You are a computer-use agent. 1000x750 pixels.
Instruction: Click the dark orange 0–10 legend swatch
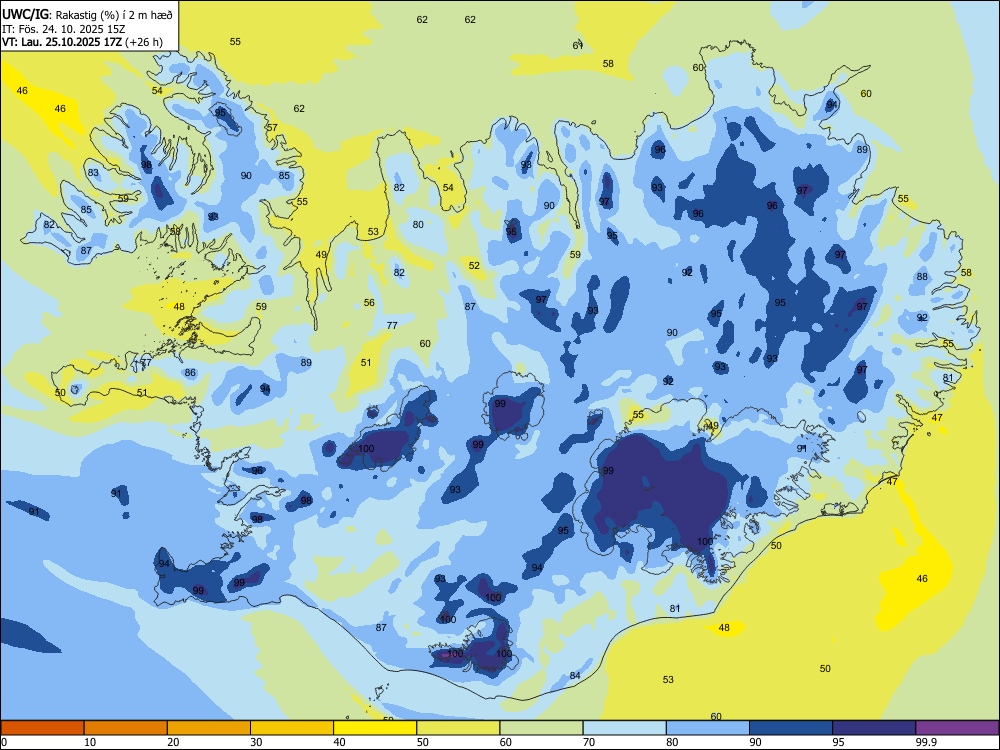42,728
